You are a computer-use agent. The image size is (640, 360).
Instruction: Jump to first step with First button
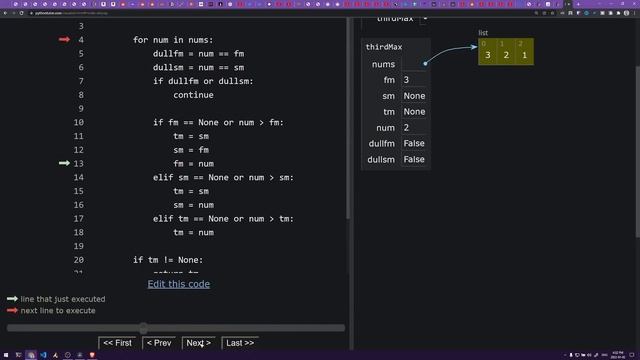click(117, 343)
